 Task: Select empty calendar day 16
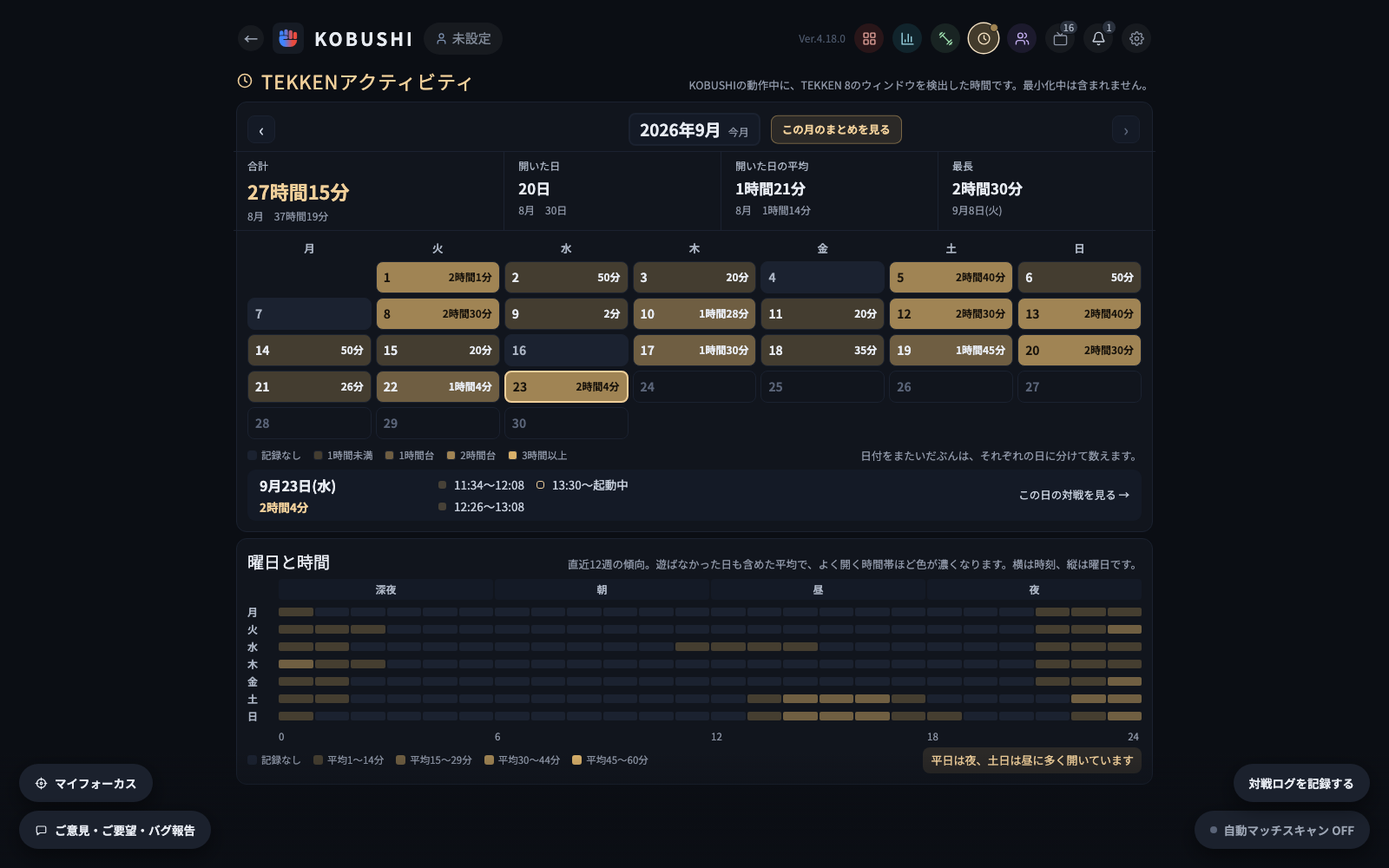(x=566, y=351)
